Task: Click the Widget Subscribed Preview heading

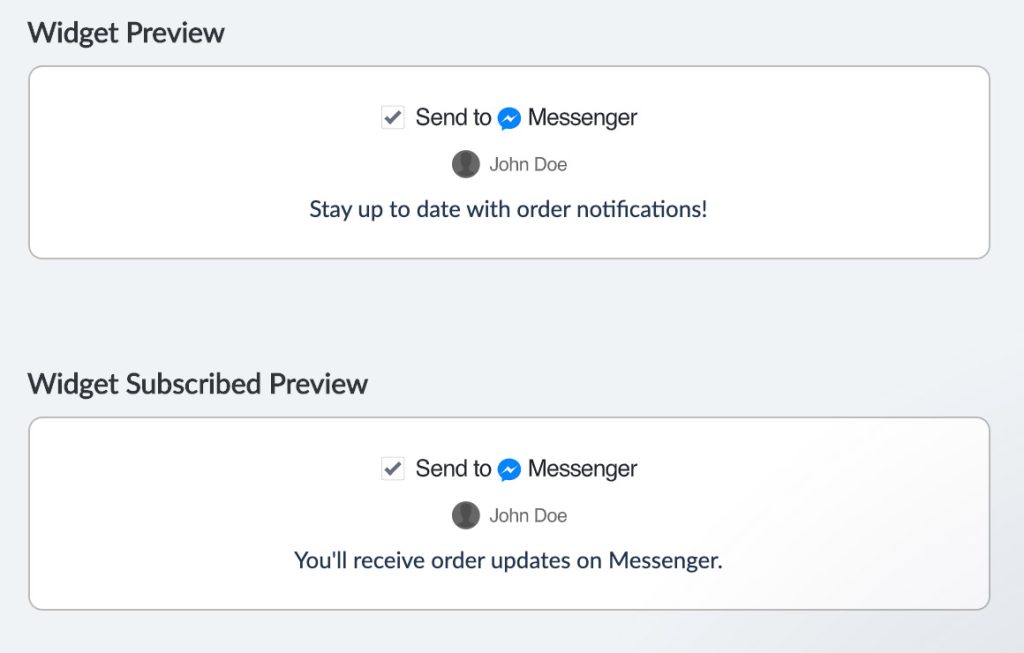Action: (198, 384)
